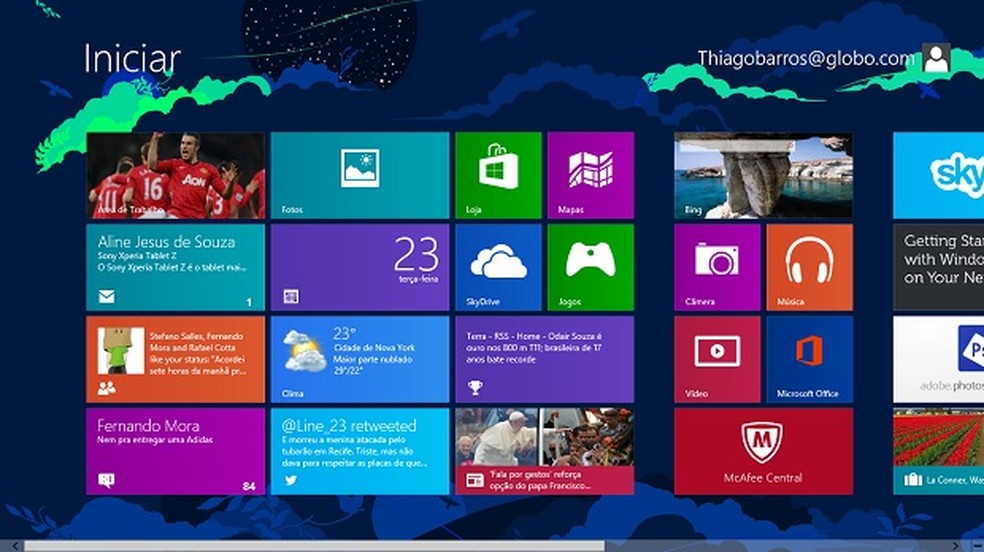Open the Vídeo tile

[717, 359]
